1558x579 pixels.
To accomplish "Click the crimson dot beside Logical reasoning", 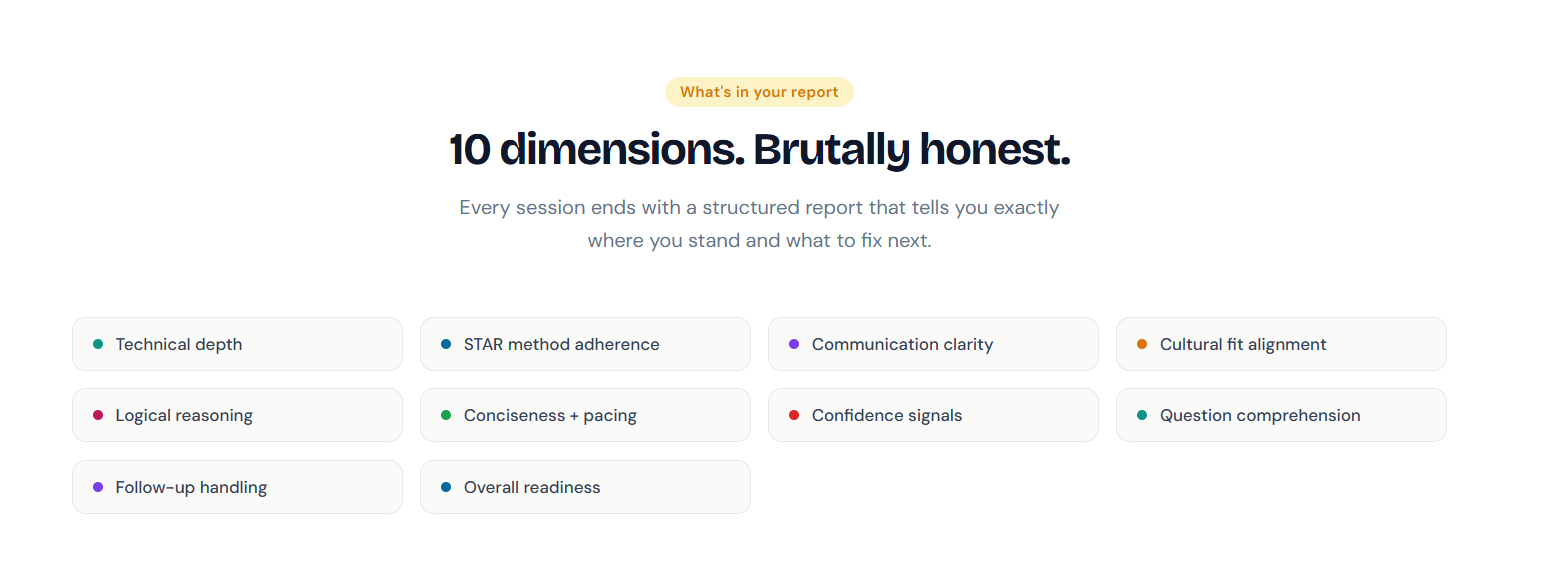I will tap(98, 415).
